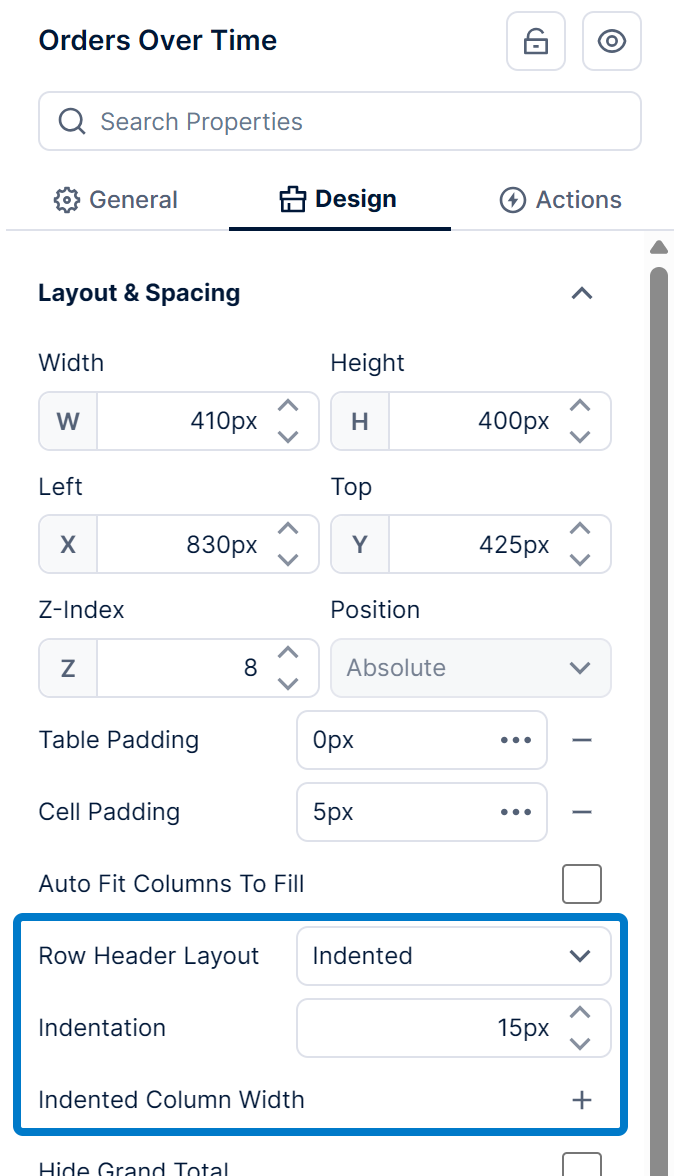
Task: Open the Position dropdown showing Absolute
Action: point(580,668)
